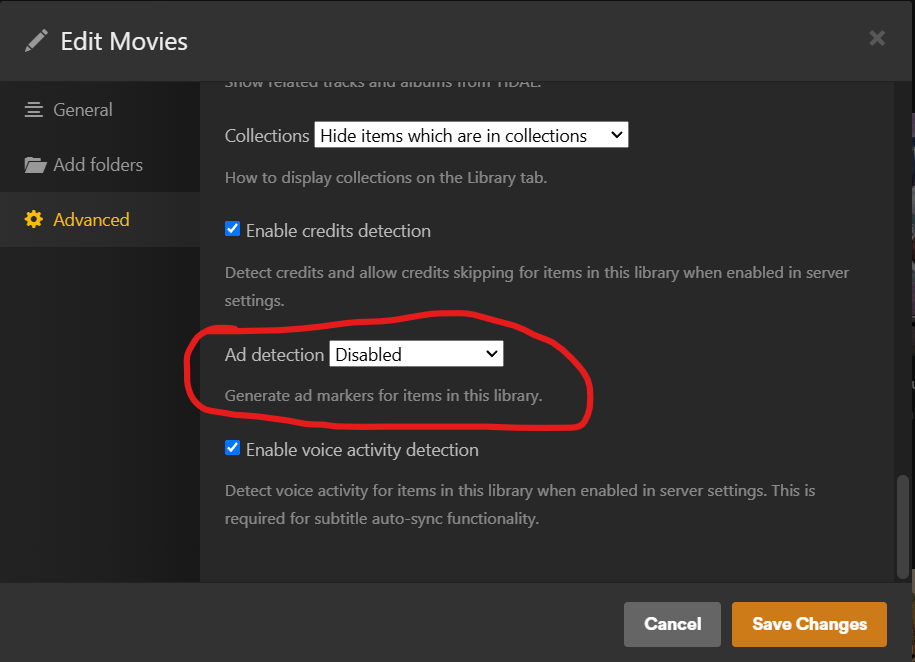Open the Add folders tab
915x662 pixels.
point(98,165)
